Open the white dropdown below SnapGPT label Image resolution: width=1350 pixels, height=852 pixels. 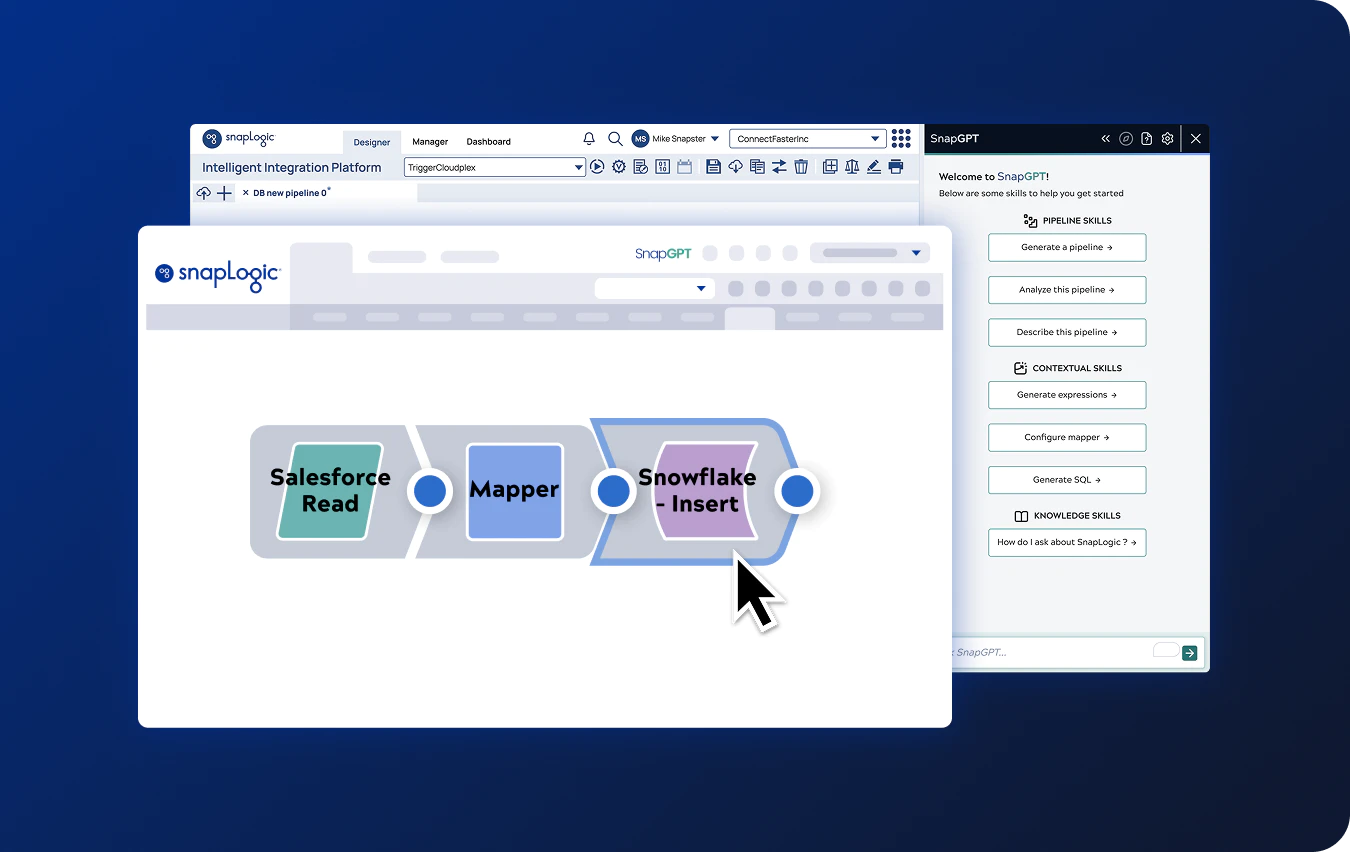pos(655,288)
